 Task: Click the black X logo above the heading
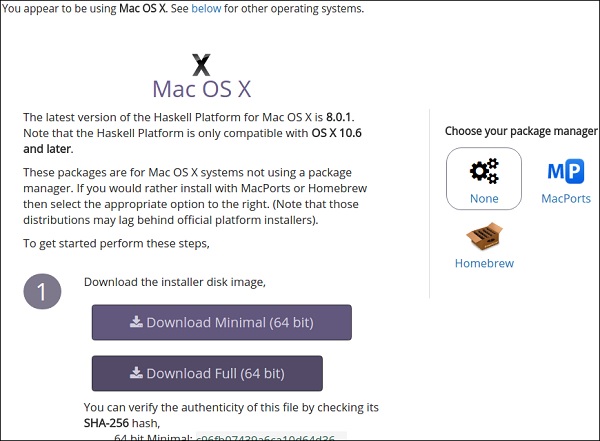[201, 65]
